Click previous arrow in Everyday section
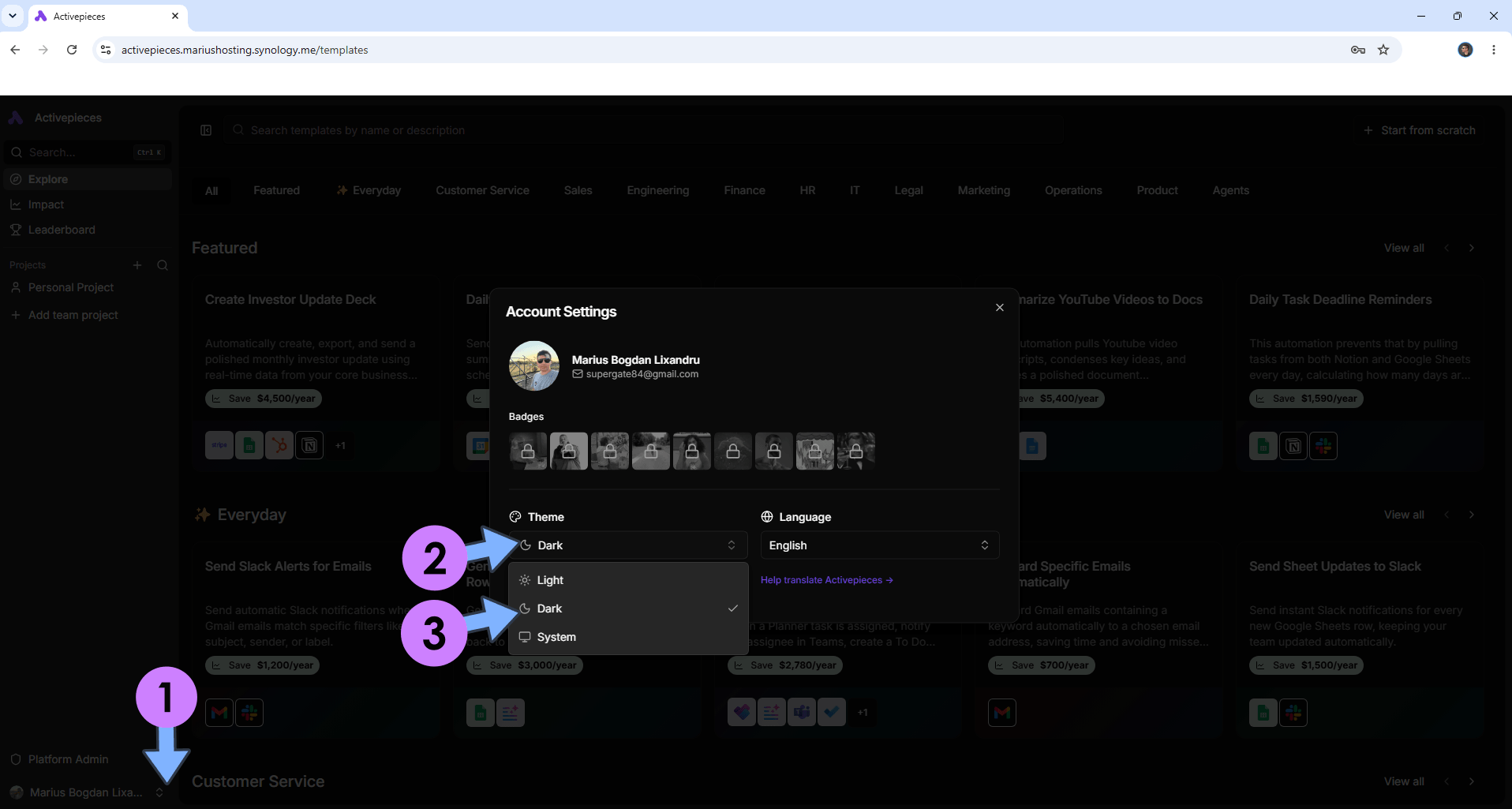 click(x=1447, y=515)
